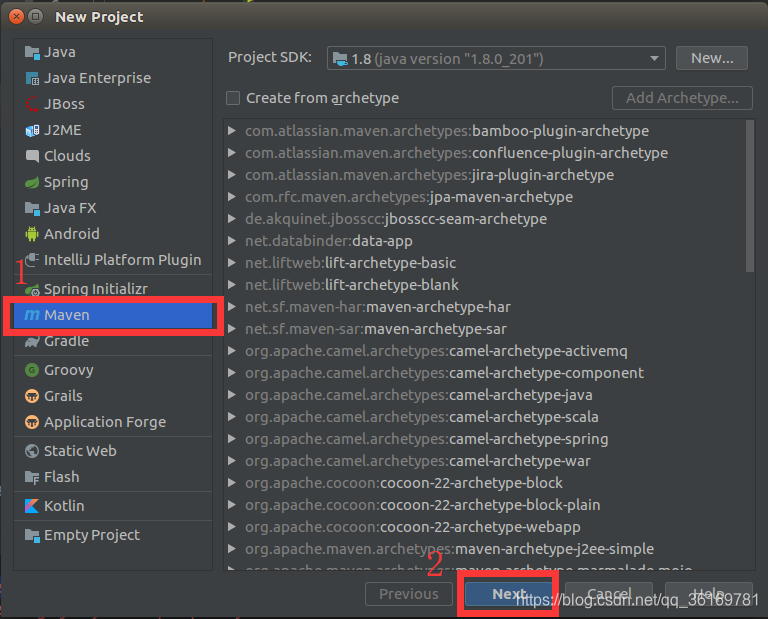Click the Cancel button
Viewport: 768px width, 619px height.
click(609, 594)
